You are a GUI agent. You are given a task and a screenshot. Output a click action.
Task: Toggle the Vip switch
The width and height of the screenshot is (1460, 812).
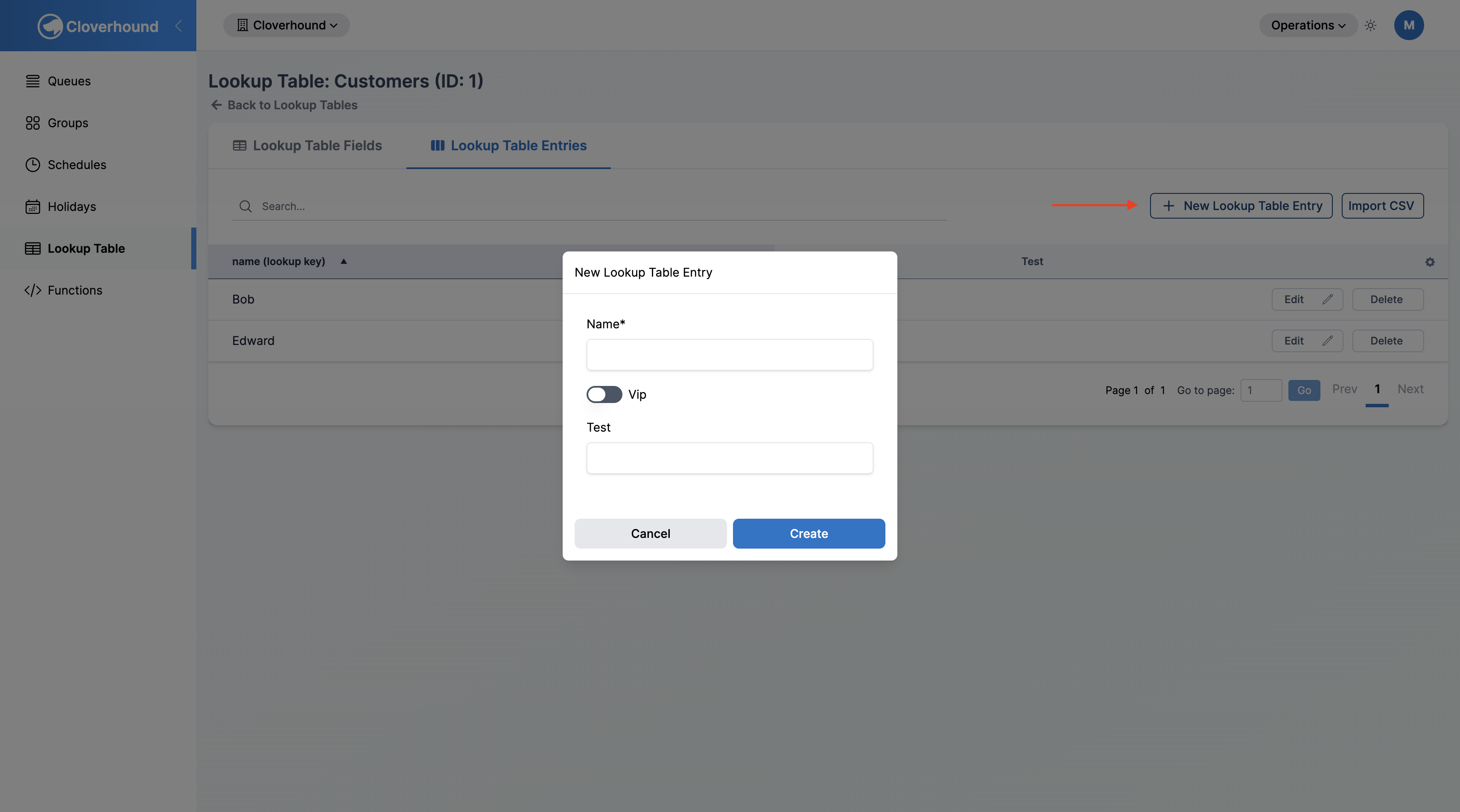(604, 394)
